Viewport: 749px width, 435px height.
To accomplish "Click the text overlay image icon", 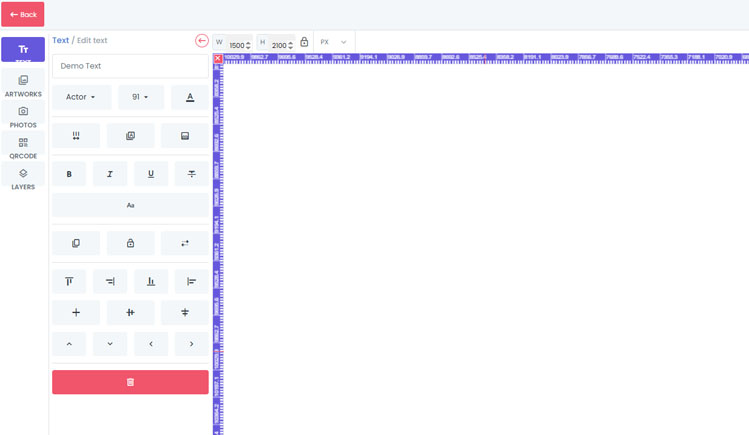I will tap(130, 136).
